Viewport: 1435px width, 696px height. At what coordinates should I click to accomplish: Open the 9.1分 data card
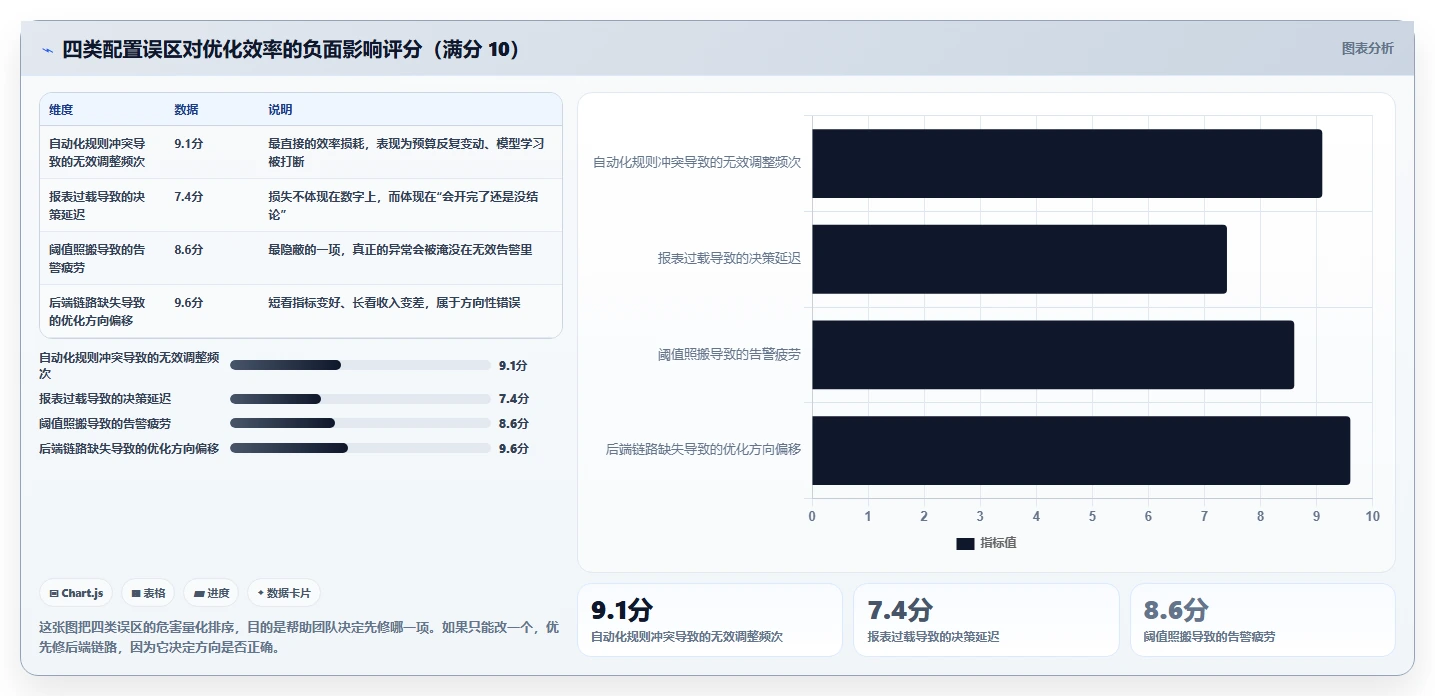coord(710,620)
